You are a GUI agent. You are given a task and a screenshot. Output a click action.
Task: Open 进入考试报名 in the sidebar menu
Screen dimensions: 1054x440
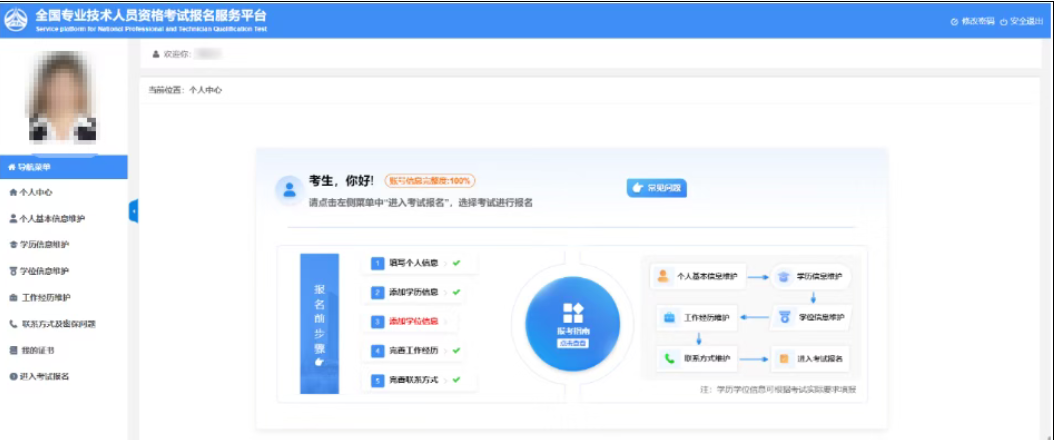coord(39,377)
